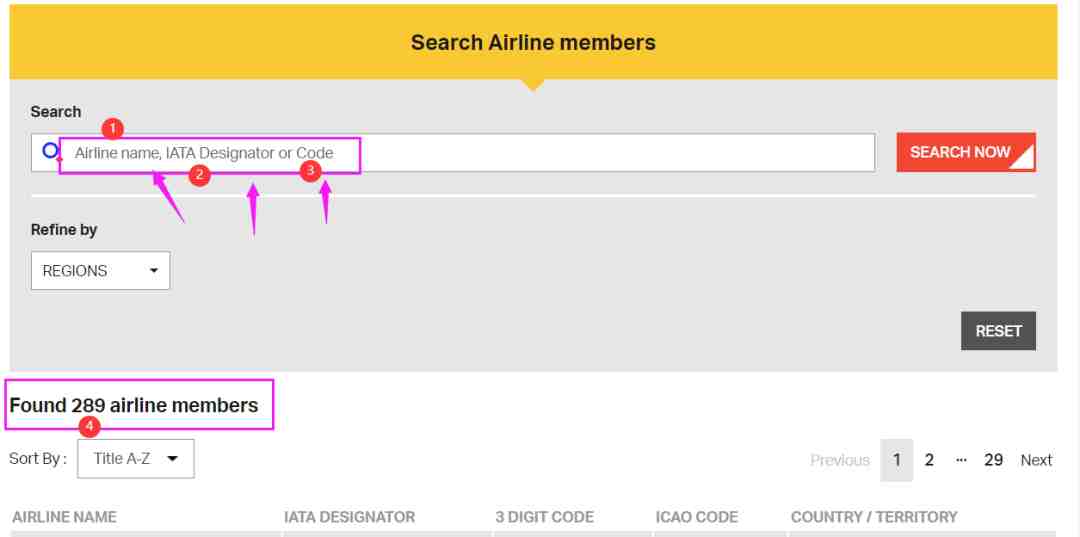Go to the Next results page
Viewport: 1080px width, 537px height.
(1036, 460)
